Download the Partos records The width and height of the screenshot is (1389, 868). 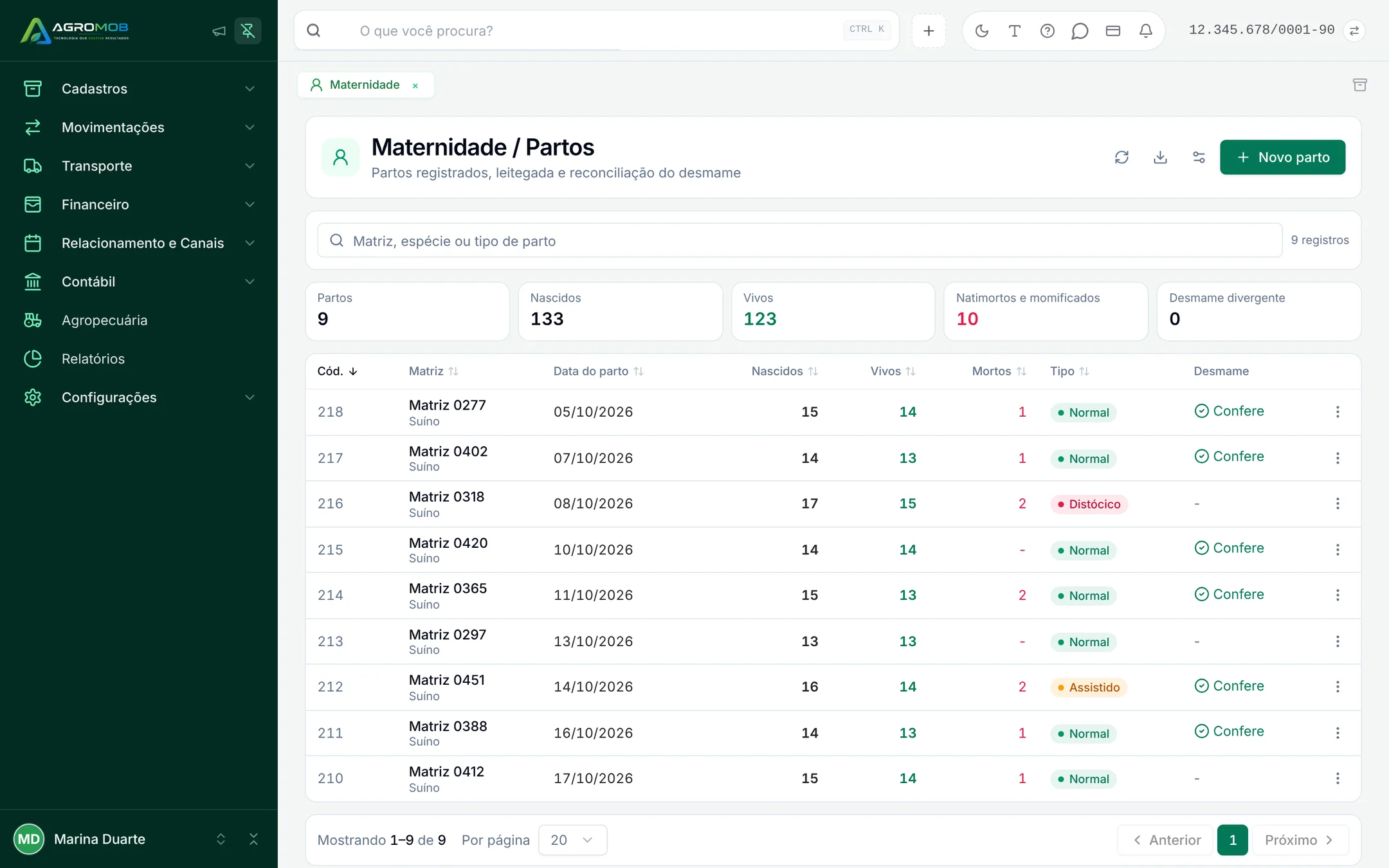coord(1160,157)
